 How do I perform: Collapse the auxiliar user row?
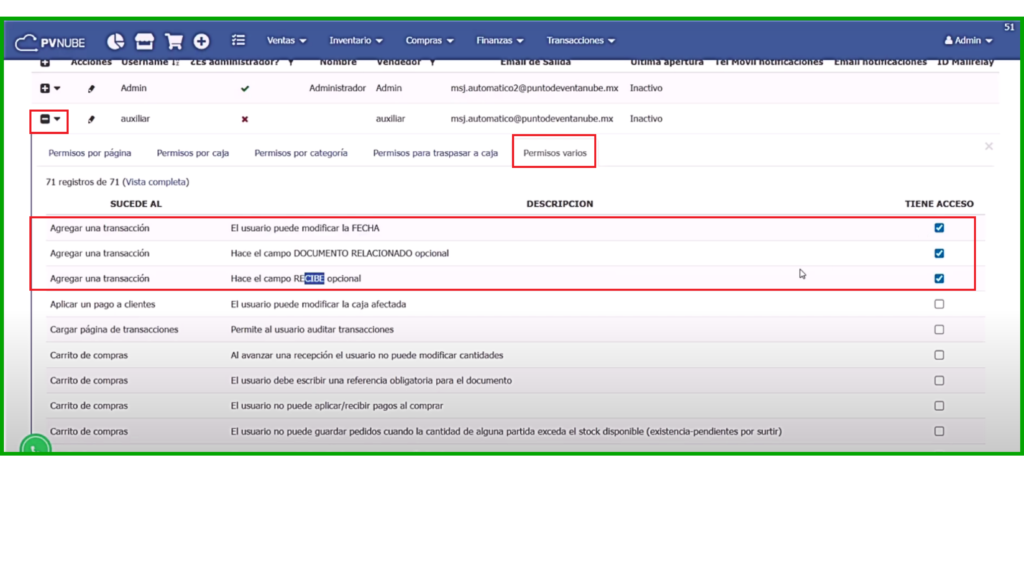click(45, 119)
